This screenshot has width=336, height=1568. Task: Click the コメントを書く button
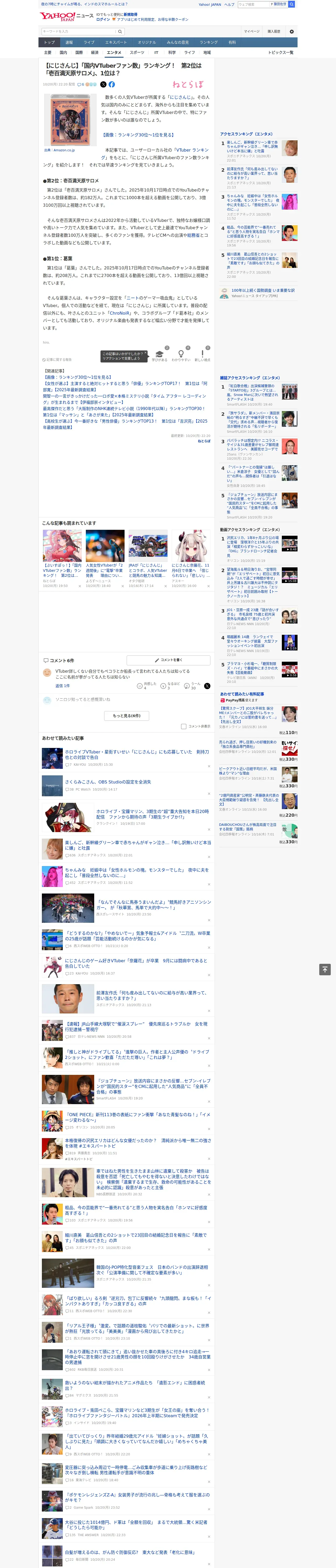coord(168,660)
